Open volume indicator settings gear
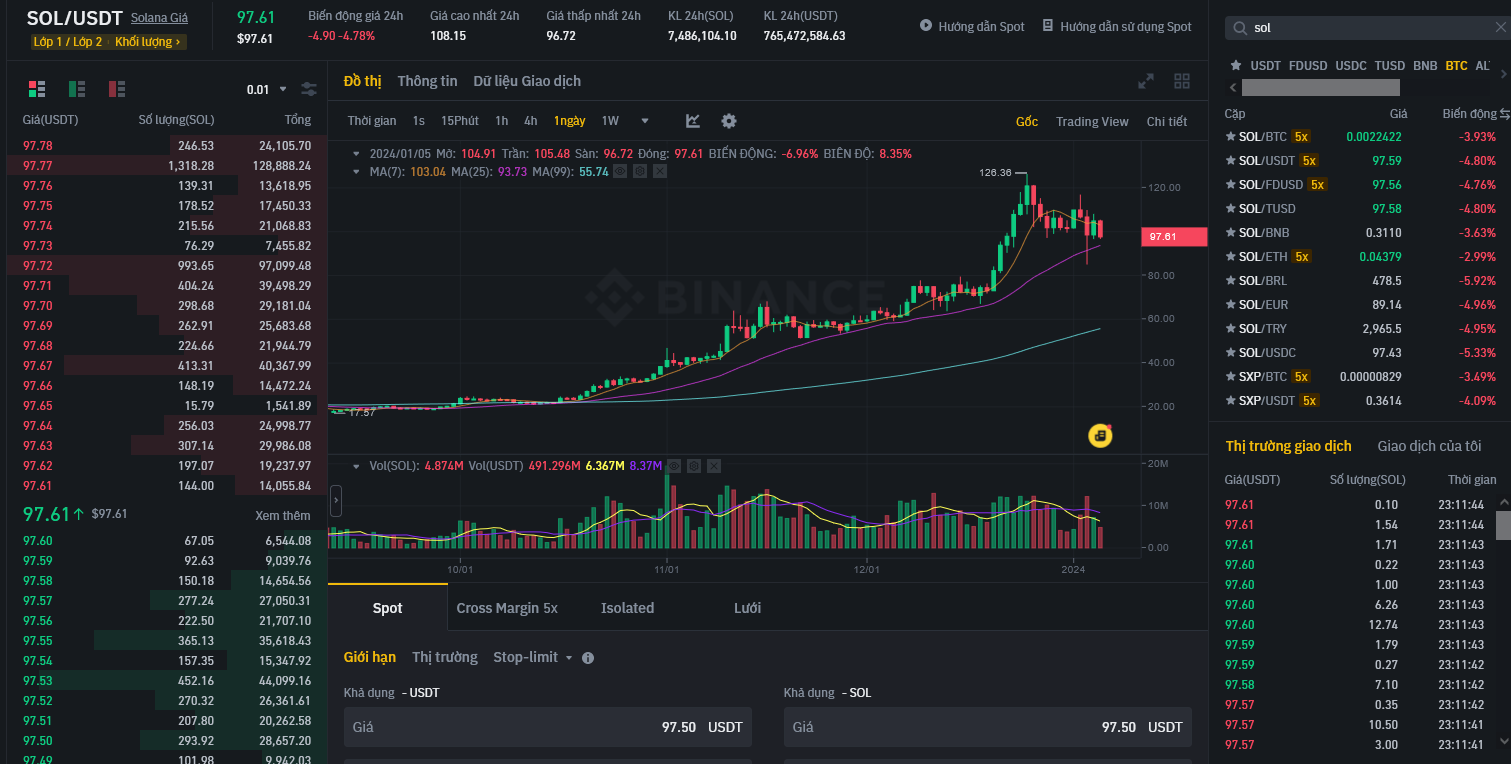1511x764 pixels. click(x=694, y=466)
